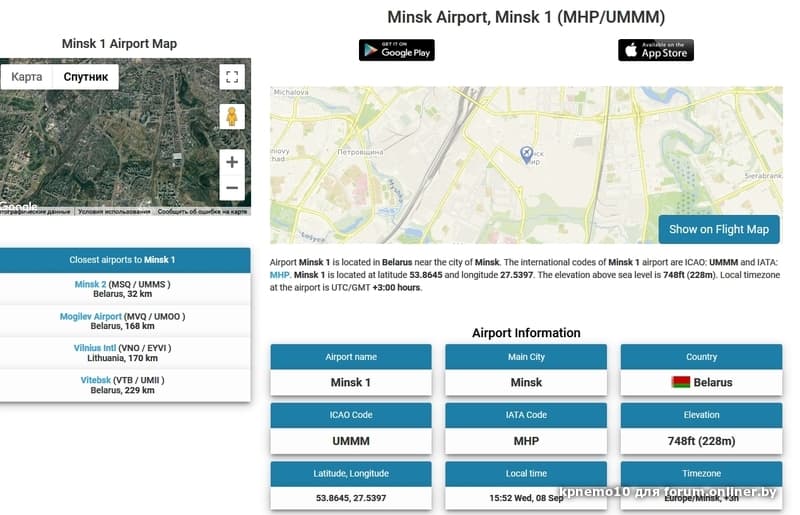Click 'Belarus, 168 km' distance text
Screen dimensions: 800x515
click(x=122, y=326)
